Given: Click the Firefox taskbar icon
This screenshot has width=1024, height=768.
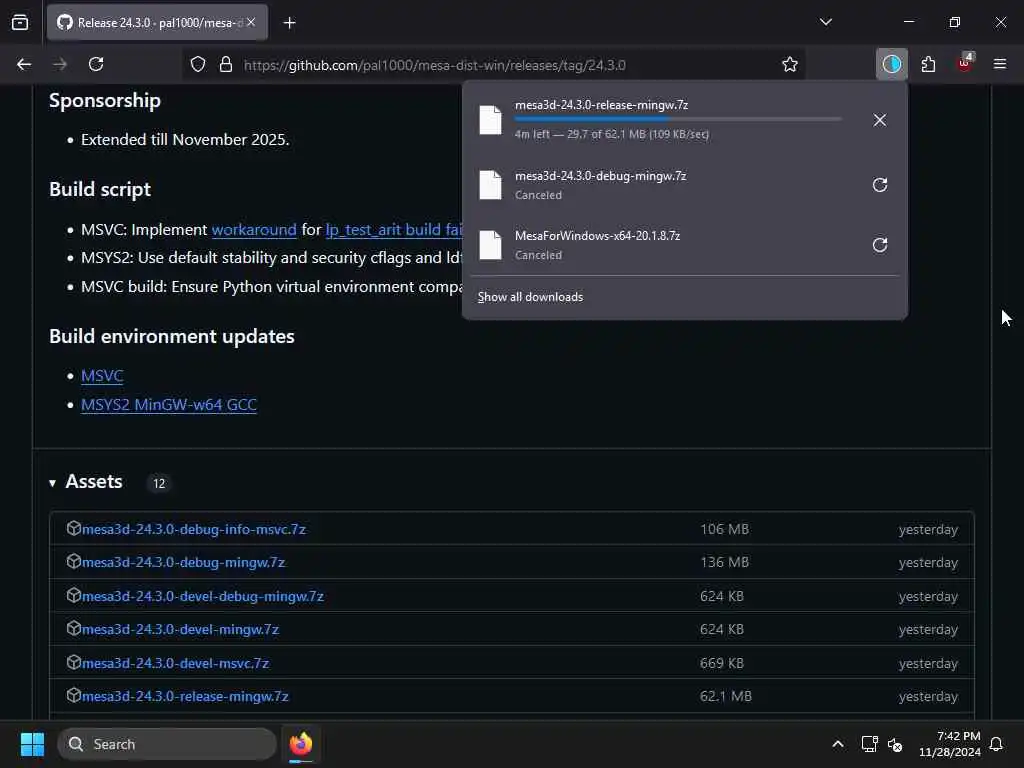Looking at the screenshot, I should 301,744.
